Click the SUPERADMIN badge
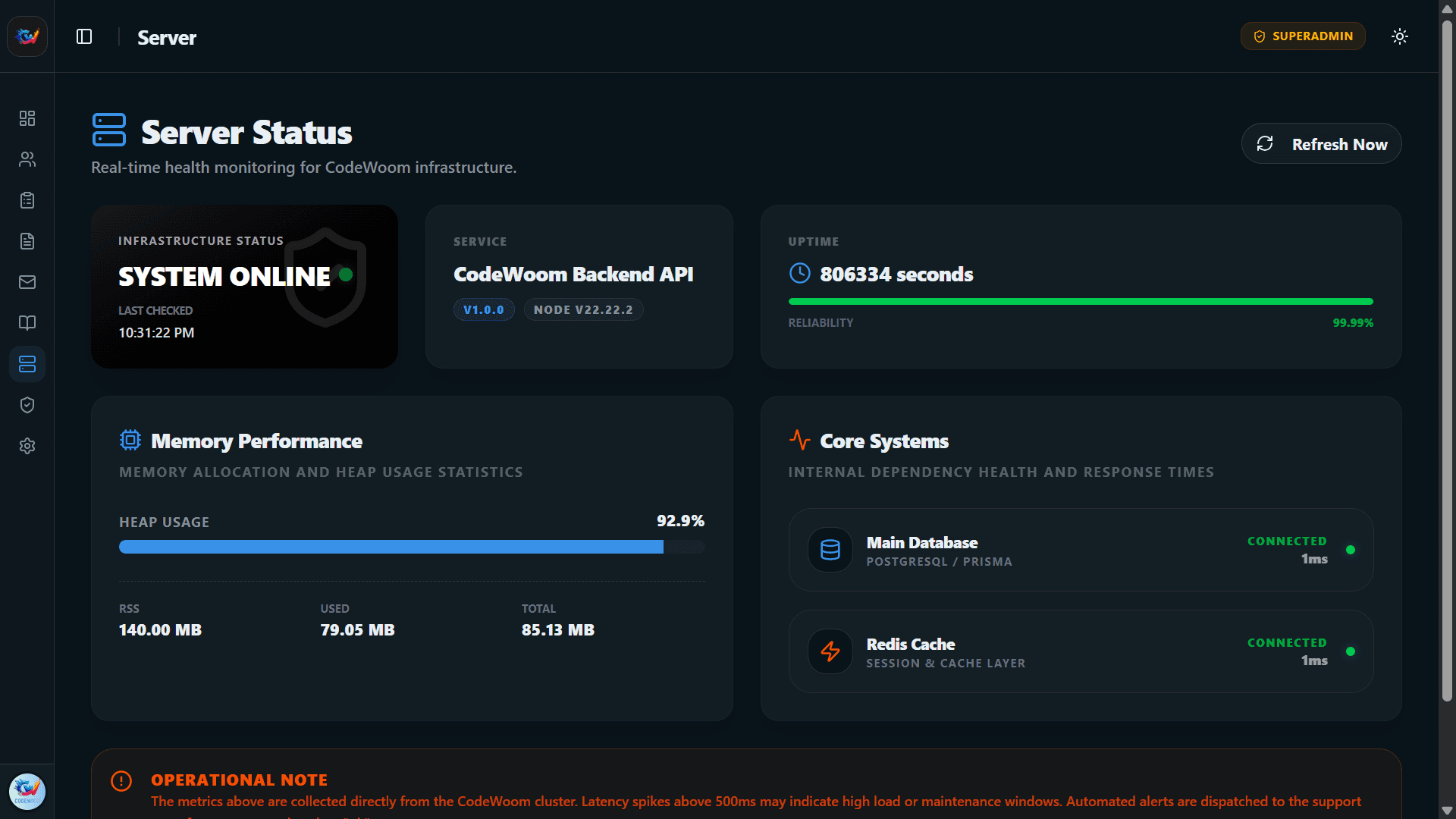This screenshot has width=1456, height=819. (x=1303, y=36)
